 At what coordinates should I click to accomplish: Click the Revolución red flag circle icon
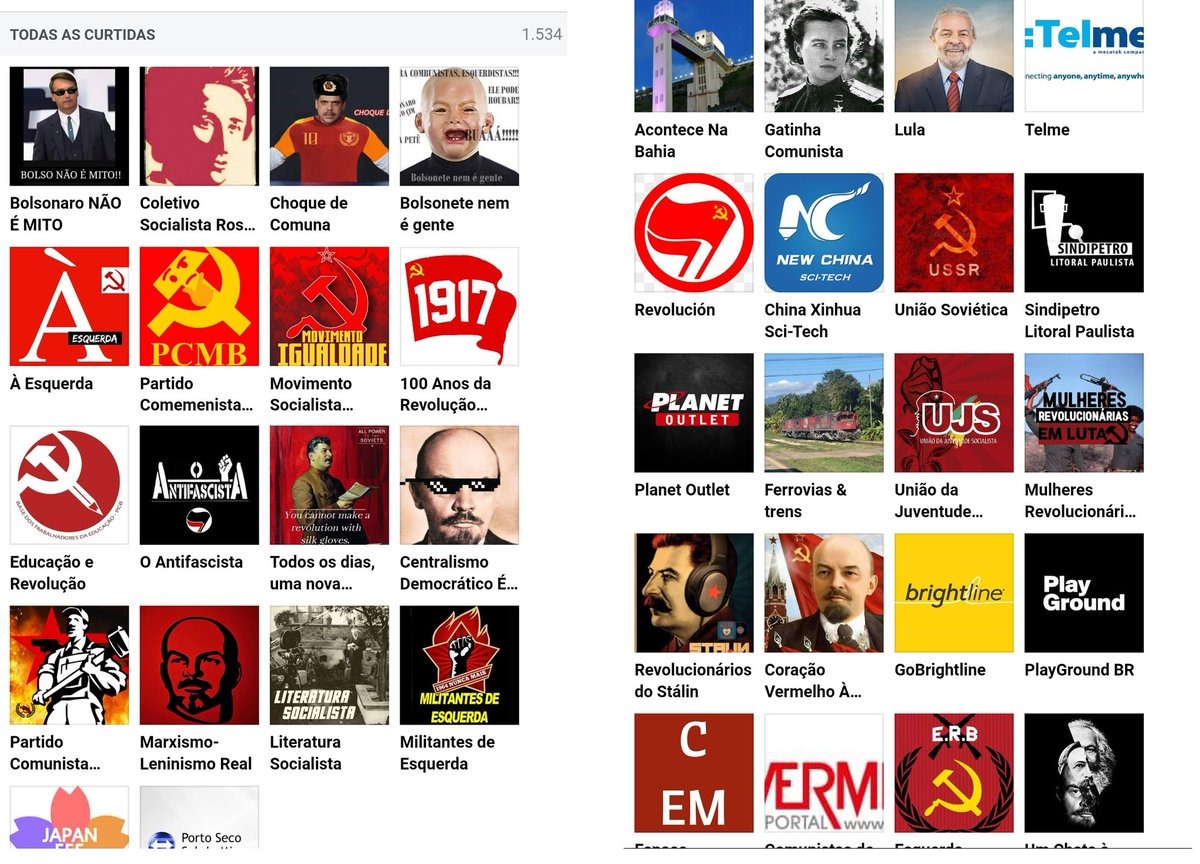(694, 233)
